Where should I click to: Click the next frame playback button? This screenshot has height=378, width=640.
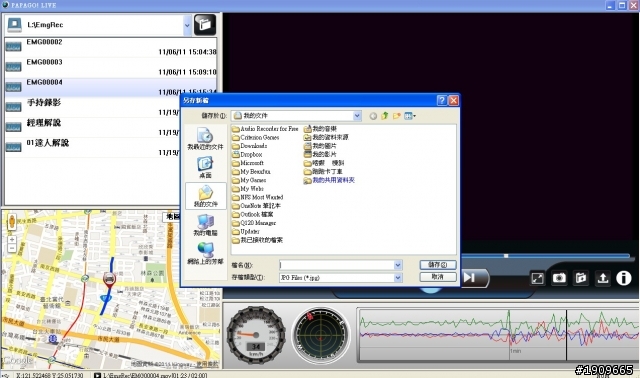tap(469, 278)
